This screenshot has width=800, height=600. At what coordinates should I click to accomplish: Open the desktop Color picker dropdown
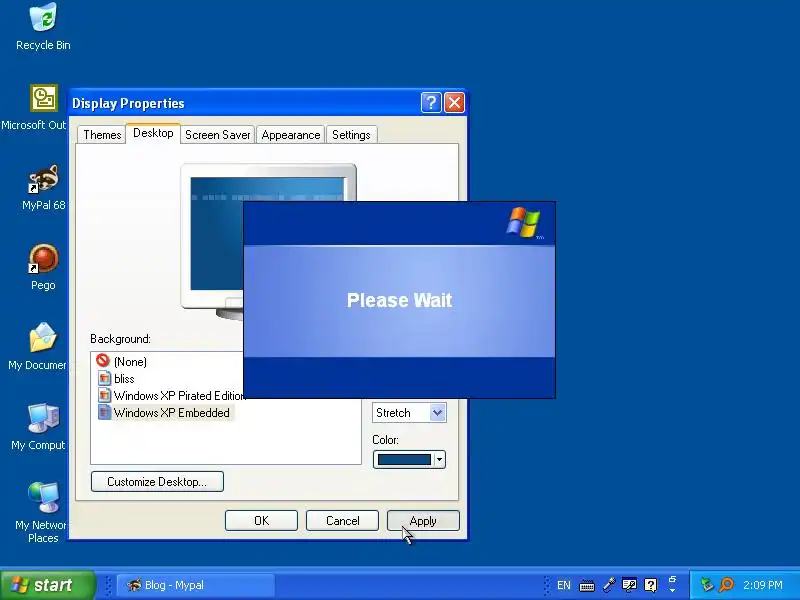409,460
